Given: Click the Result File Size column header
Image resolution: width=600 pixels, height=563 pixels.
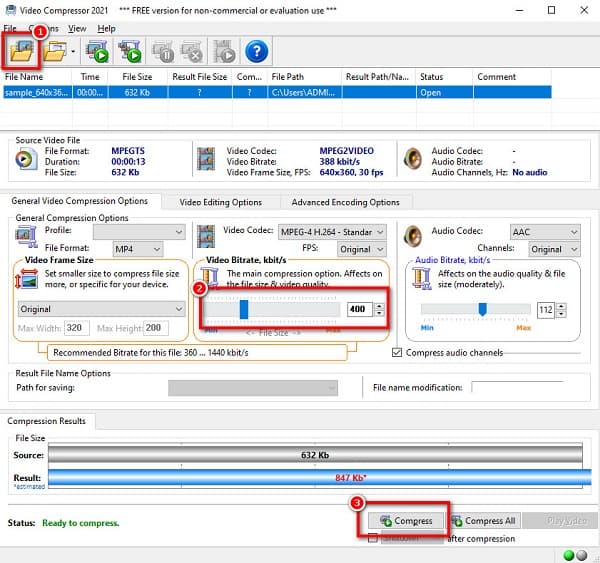Looking at the screenshot, I should click(x=200, y=77).
